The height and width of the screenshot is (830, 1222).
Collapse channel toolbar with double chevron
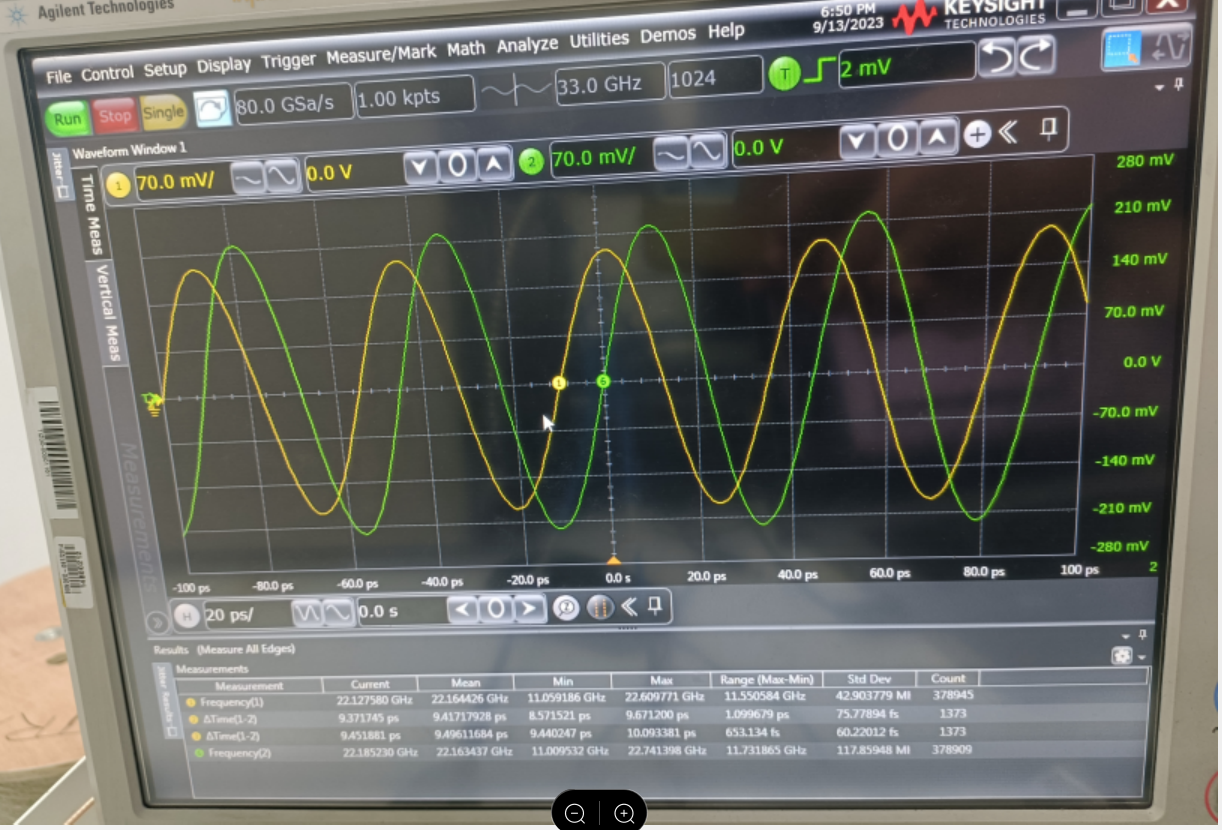tap(1008, 132)
